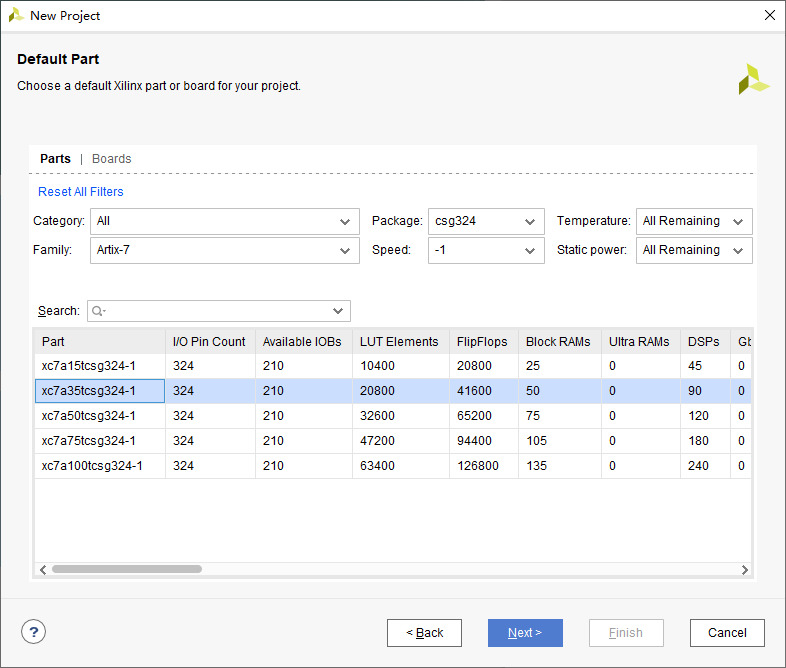
Task: Open the Static power dropdown
Action: 694,251
